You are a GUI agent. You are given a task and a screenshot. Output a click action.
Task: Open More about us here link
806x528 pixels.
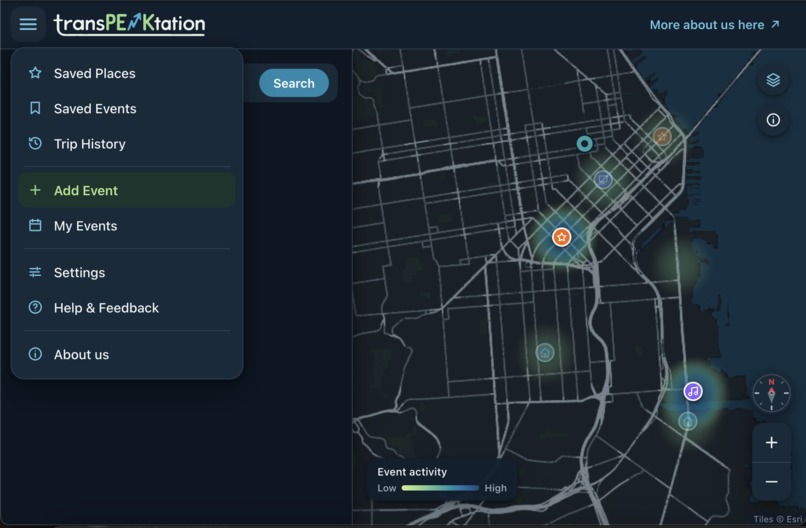coord(715,25)
